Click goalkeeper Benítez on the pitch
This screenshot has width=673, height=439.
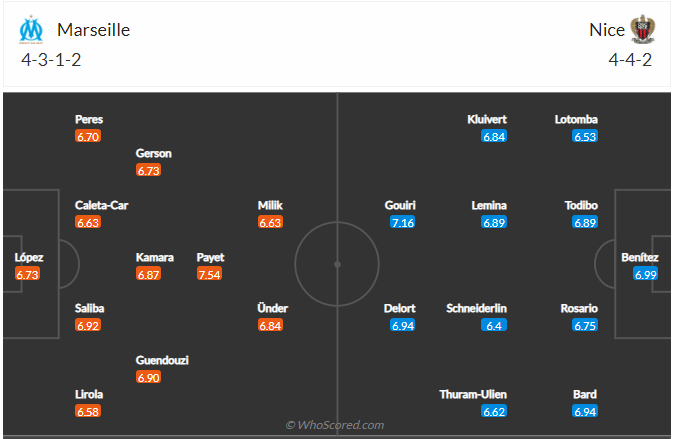pyautogui.click(x=645, y=257)
